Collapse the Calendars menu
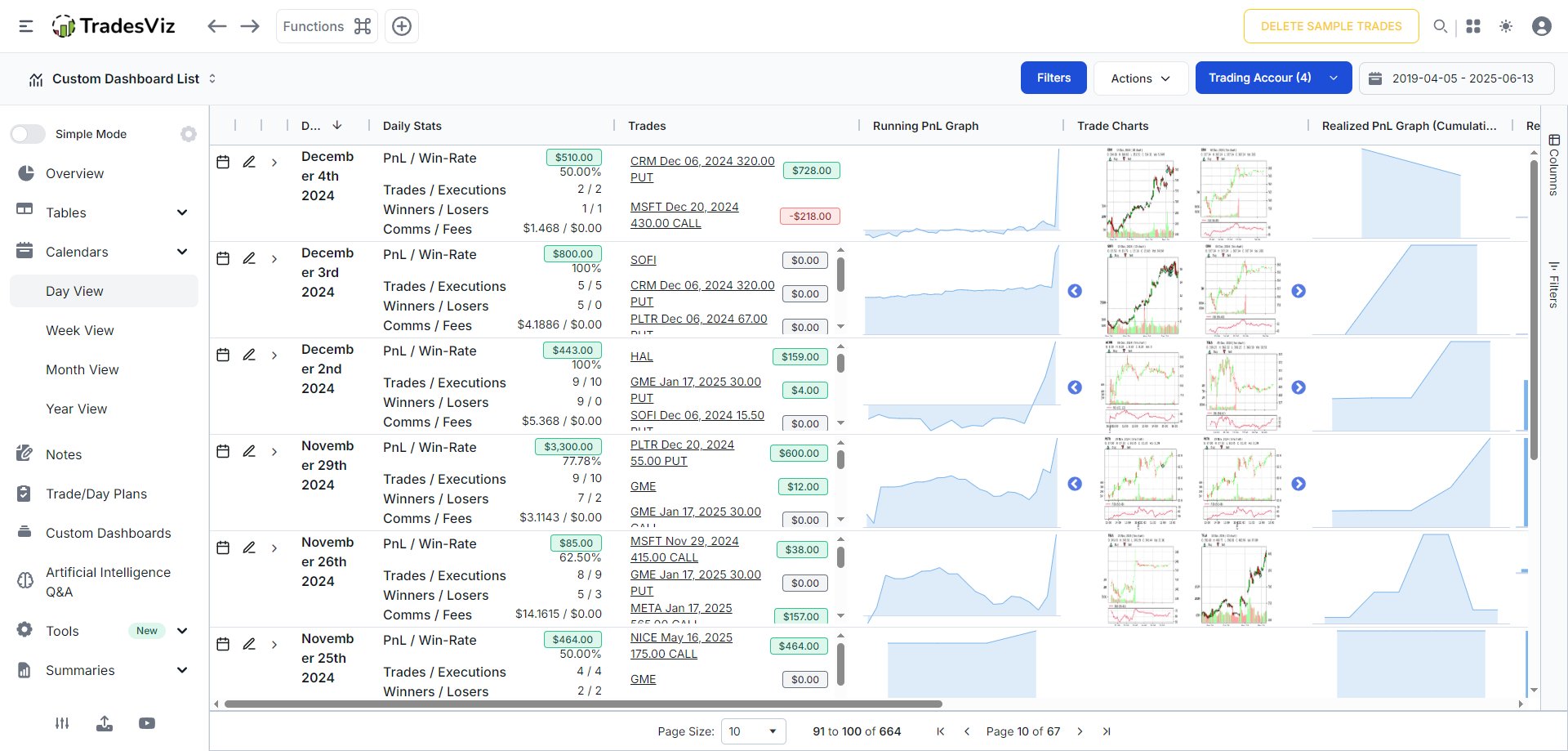 click(x=104, y=252)
